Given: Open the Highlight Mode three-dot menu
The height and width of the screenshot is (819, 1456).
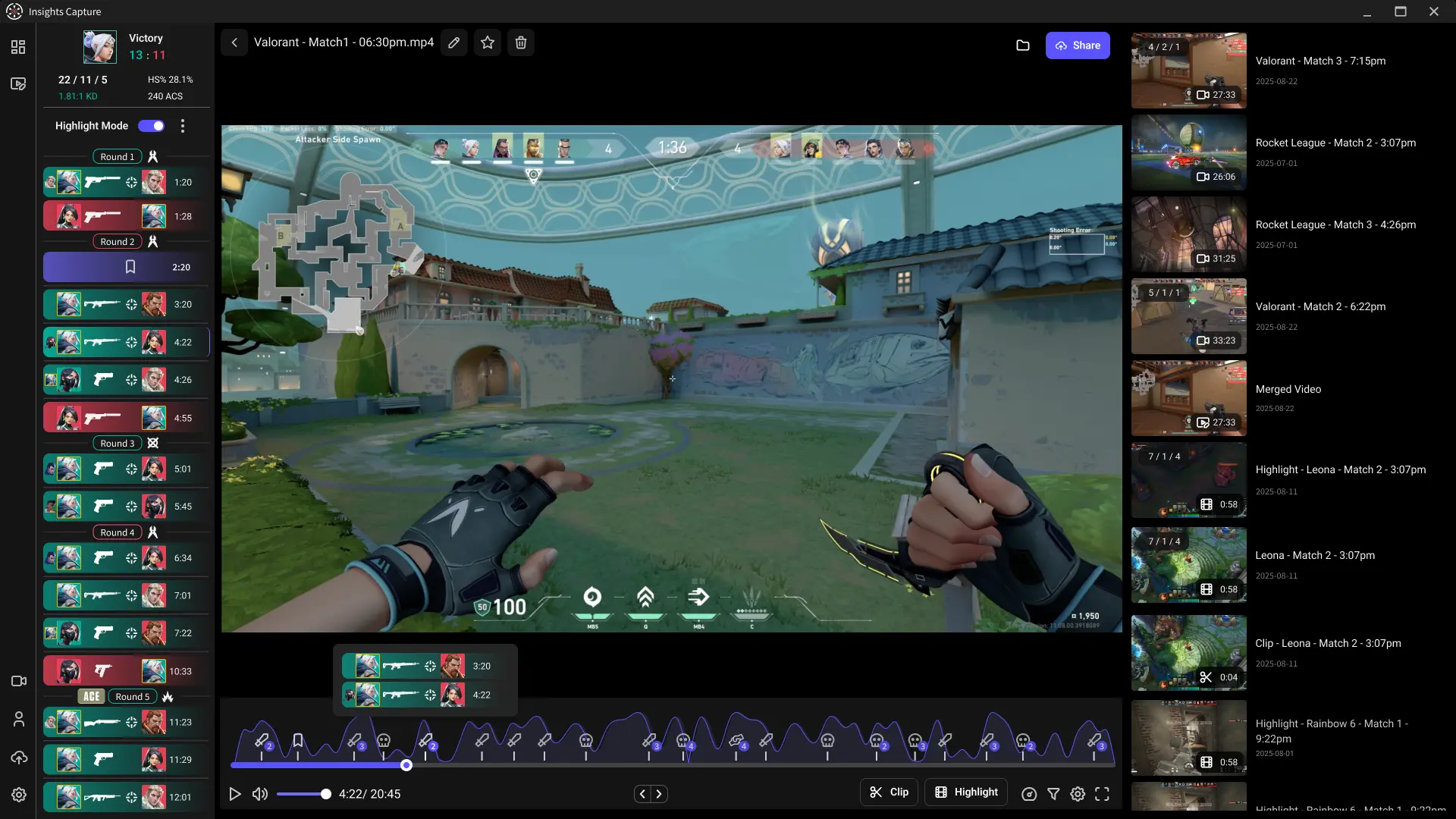Looking at the screenshot, I should click(183, 126).
